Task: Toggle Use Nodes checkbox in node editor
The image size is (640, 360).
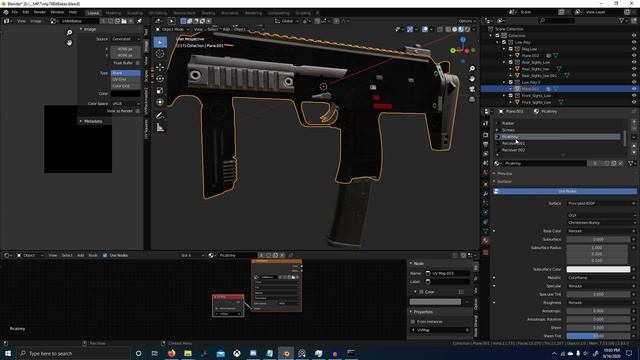Action: tap(105, 255)
